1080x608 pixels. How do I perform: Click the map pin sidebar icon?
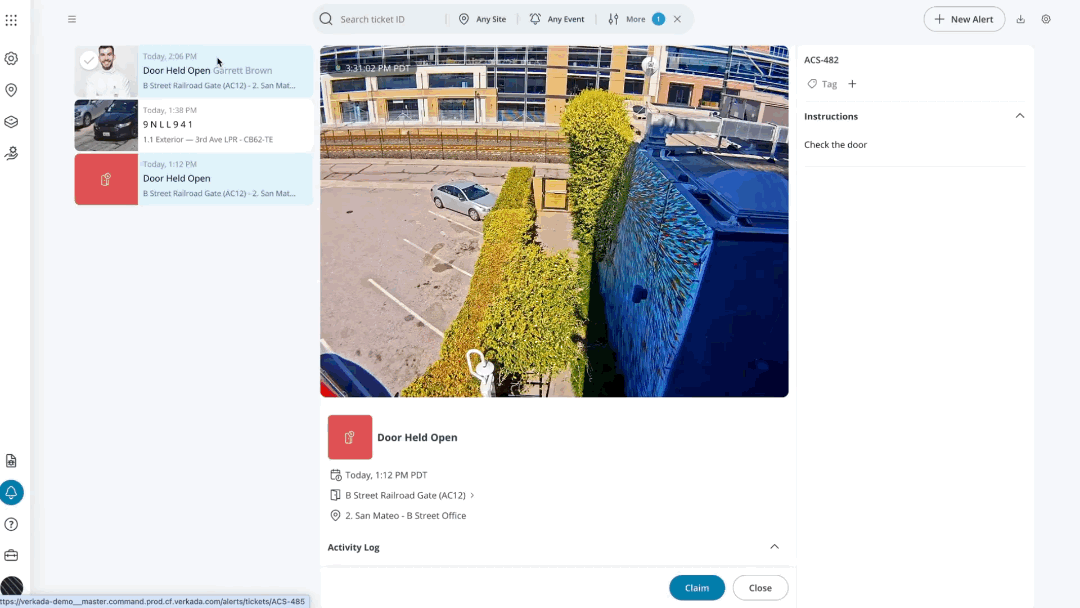[11, 90]
